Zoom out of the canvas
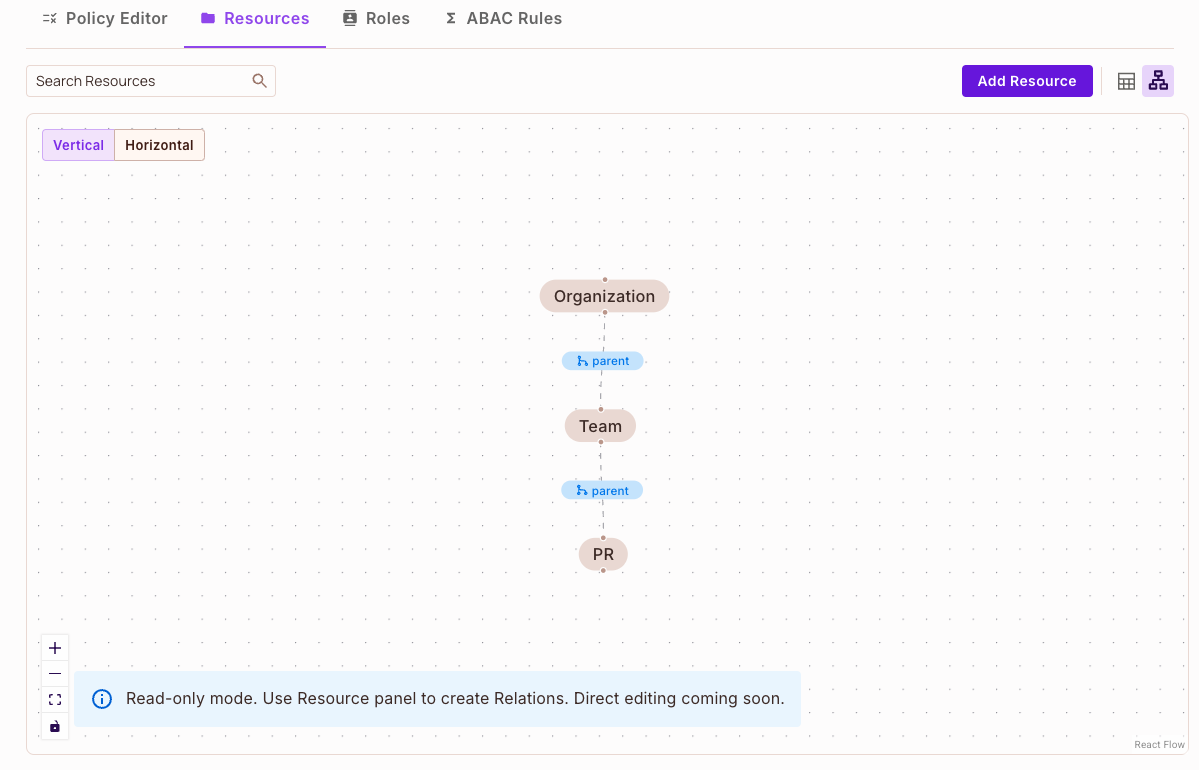 (x=55, y=673)
